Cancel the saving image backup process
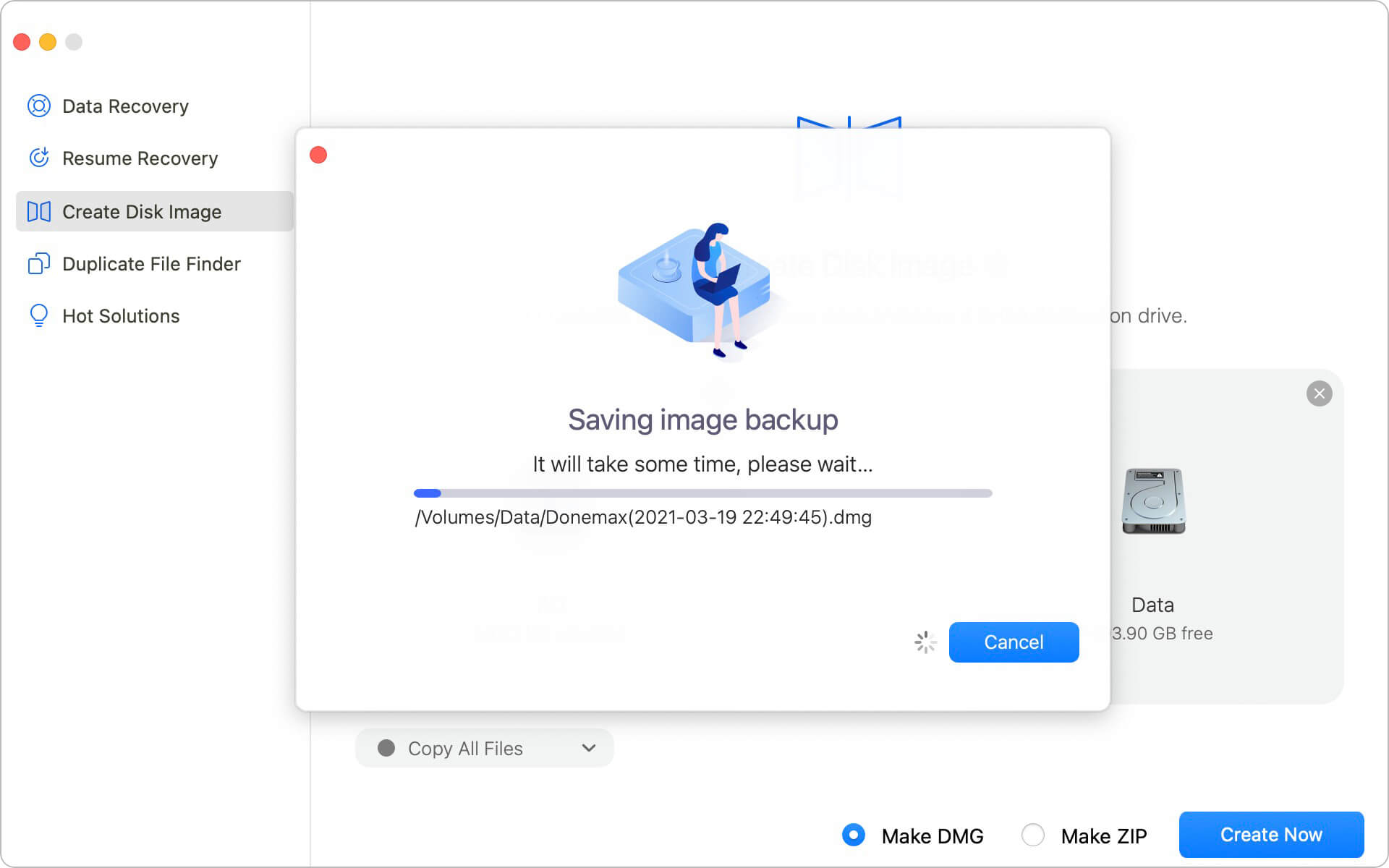1389x868 pixels. tap(1013, 642)
